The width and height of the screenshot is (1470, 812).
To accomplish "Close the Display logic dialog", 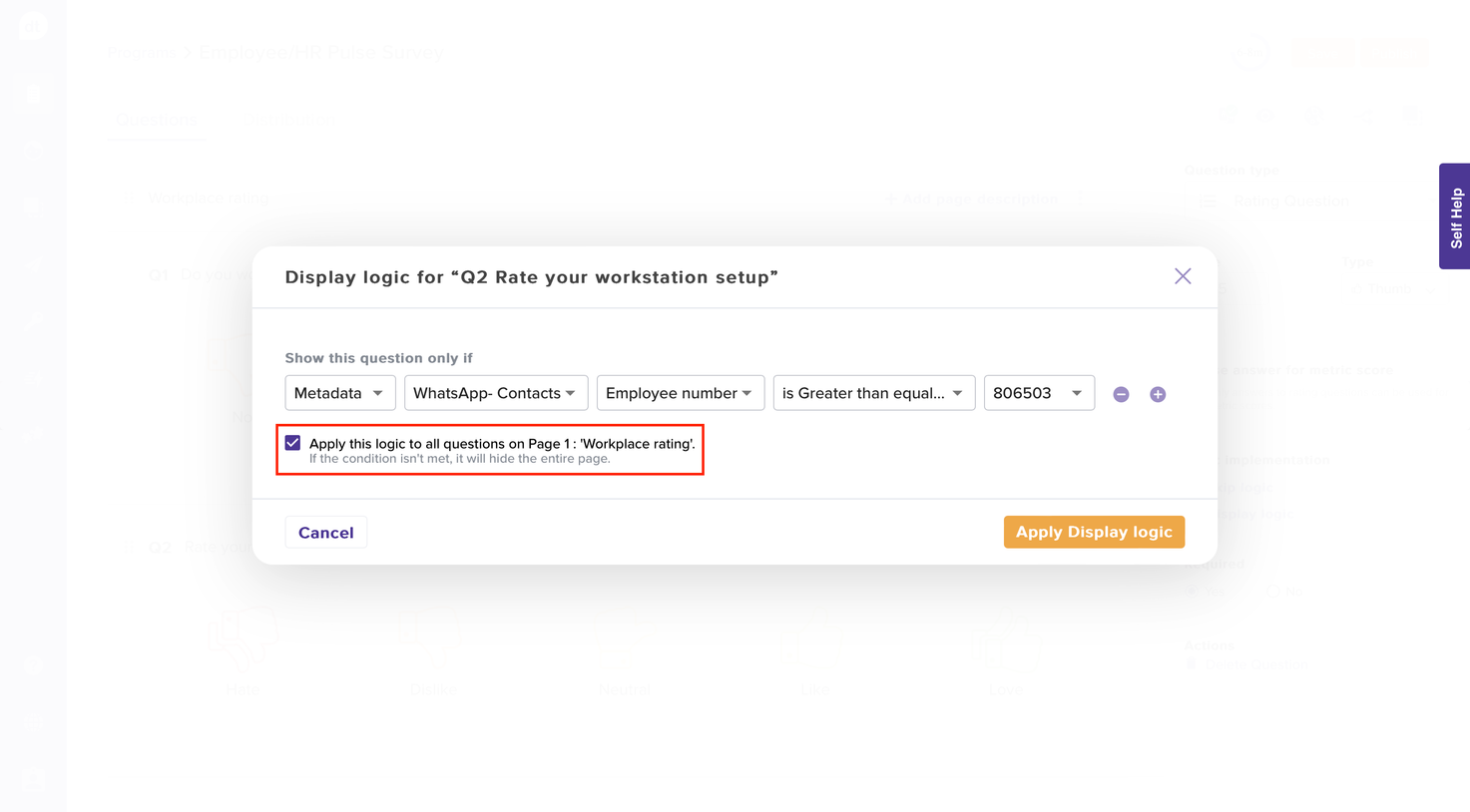I will click(1183, 276).
